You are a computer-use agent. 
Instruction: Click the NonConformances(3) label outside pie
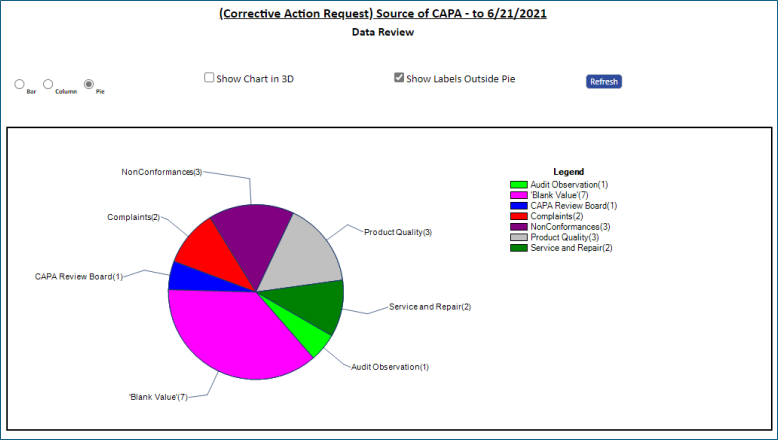click(162, 172)
